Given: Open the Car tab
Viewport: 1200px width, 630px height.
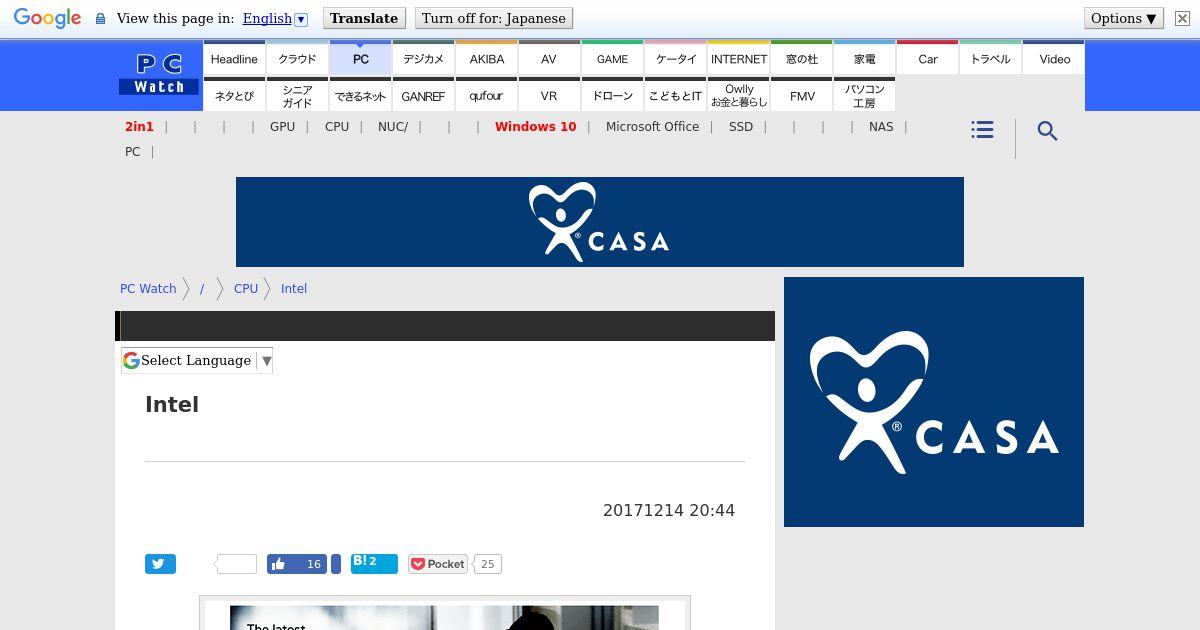Looking at the screenshot, I should [x=927, y=58].
